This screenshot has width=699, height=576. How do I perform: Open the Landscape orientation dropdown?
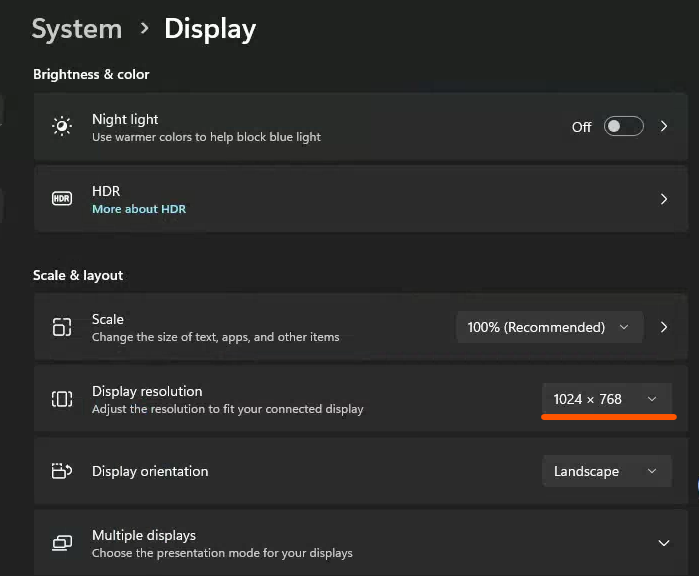click(605, 471)
